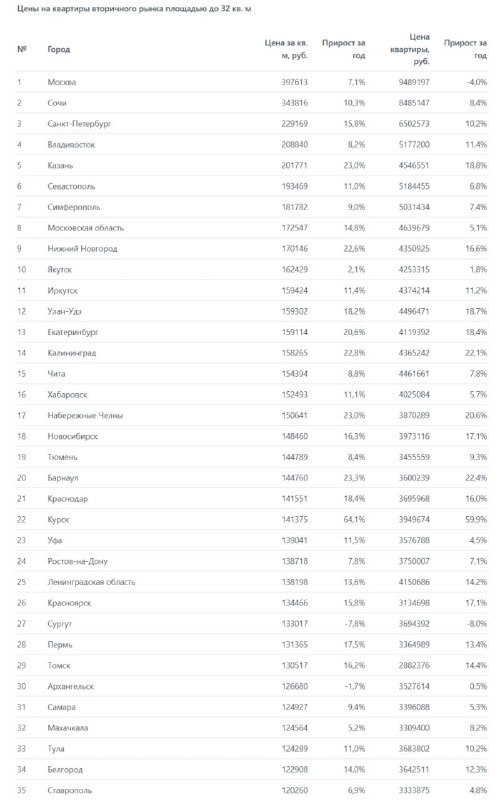Select the Москва row city name
This screenshot has width=495, height=800.
tap(62, 82)
